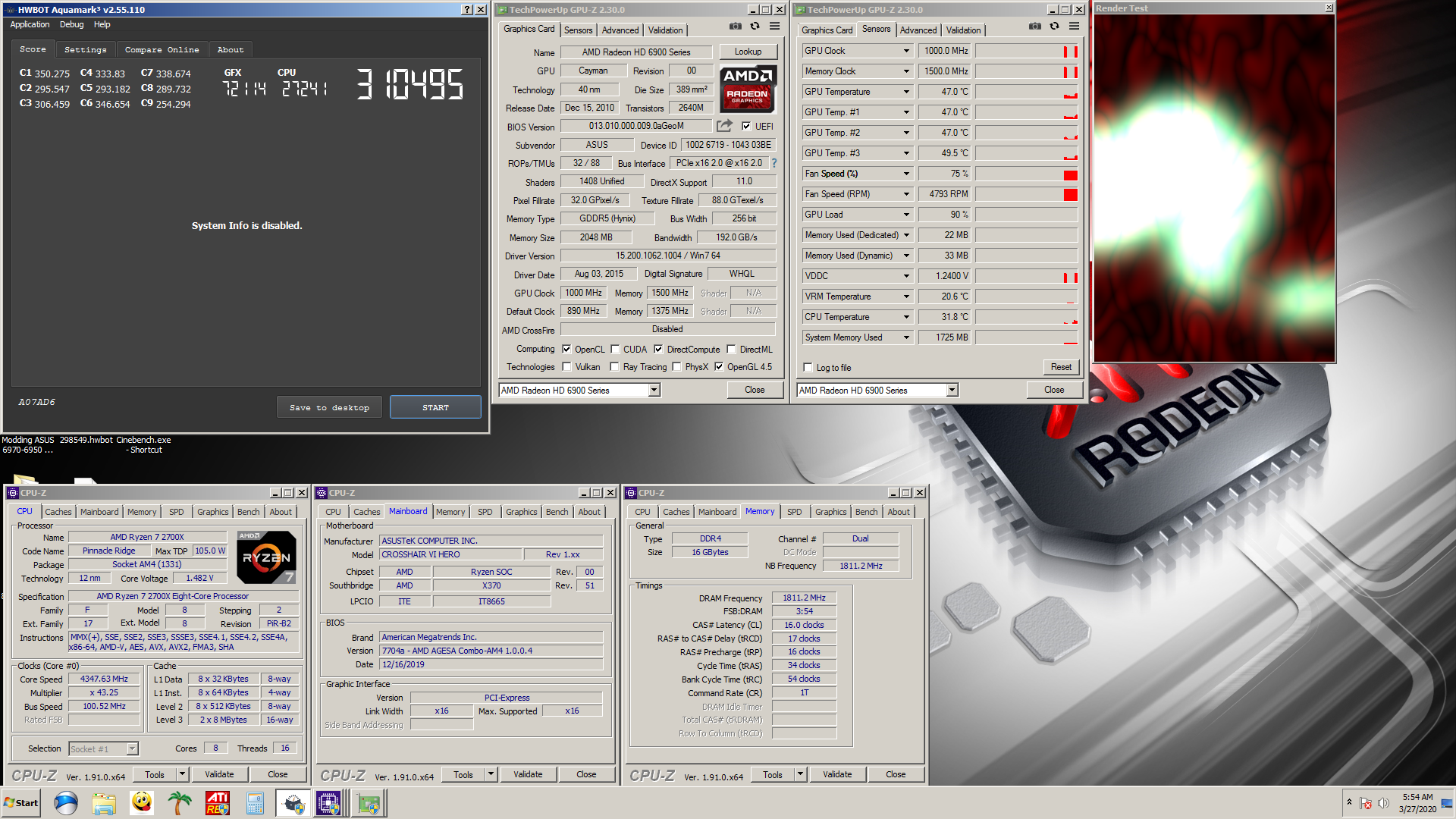Click GPU-Z graphics card taskbar icon
This screenshot has width=1456, height=819.
pos(369,803)
